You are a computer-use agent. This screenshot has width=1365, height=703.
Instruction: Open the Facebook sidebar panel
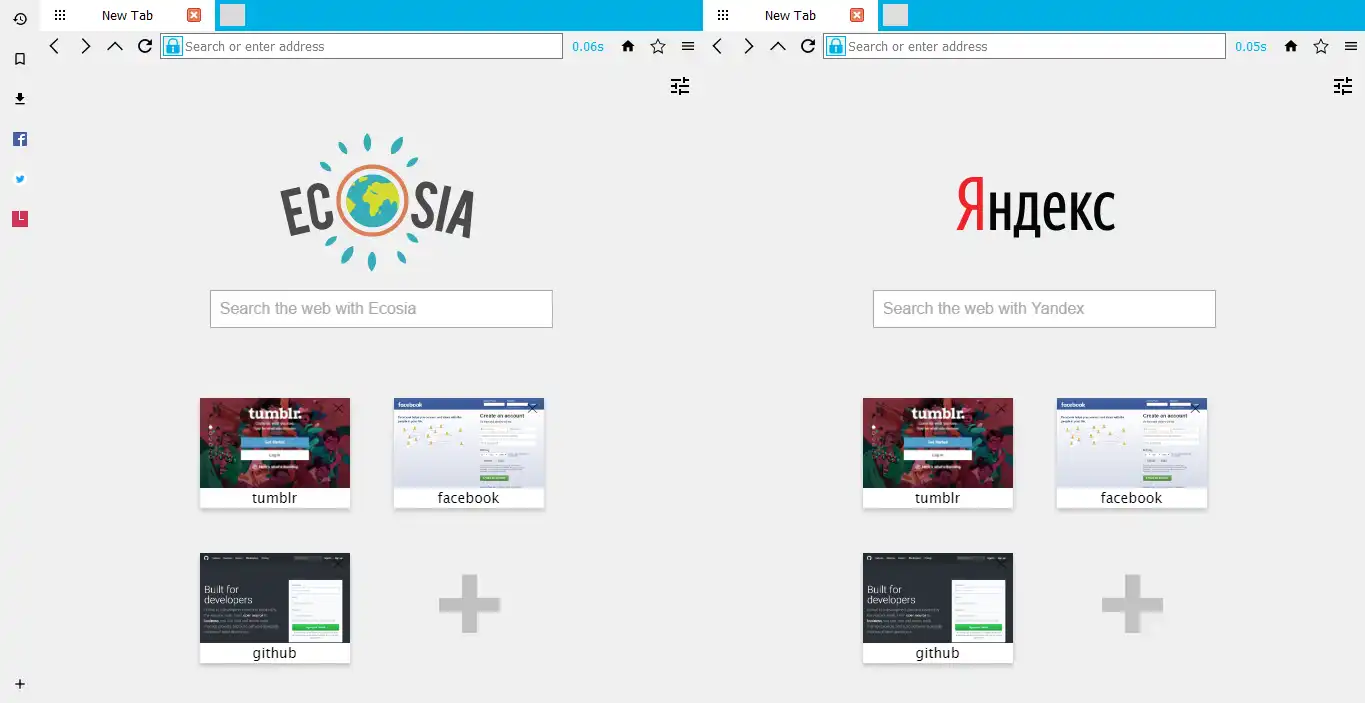pyautogui.click(x=20, y=139)
